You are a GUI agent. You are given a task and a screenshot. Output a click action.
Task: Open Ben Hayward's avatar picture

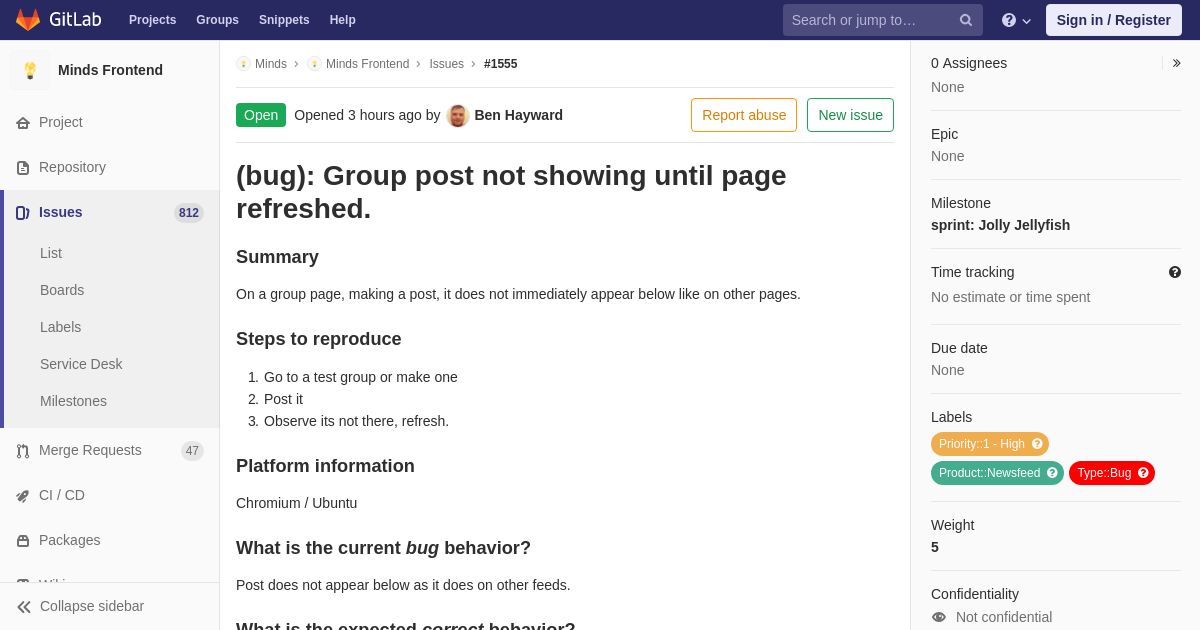coord(458,115)
